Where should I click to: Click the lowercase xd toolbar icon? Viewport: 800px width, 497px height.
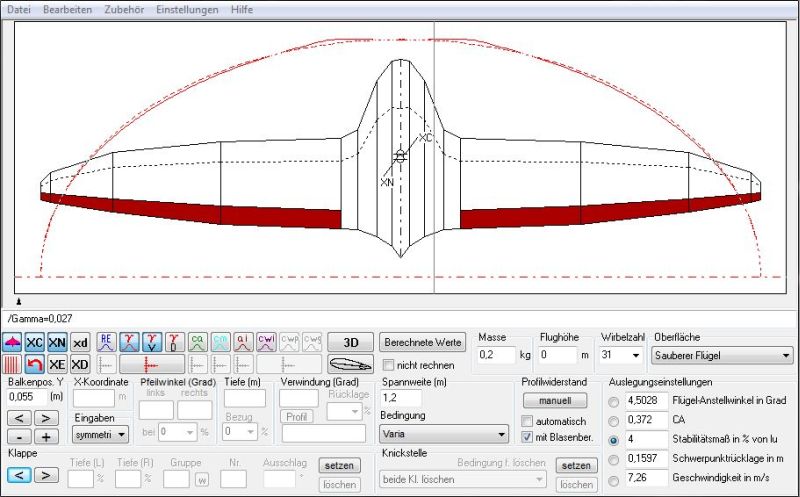click(x=81, y=343)
